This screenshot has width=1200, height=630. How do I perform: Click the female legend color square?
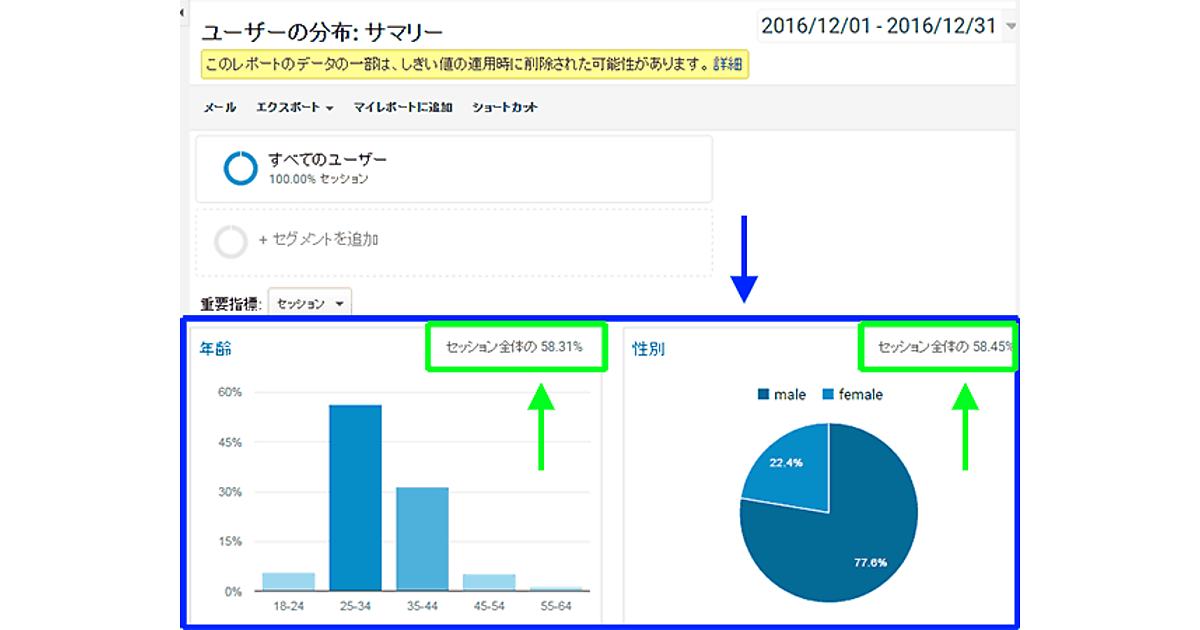tap(829, 395)
